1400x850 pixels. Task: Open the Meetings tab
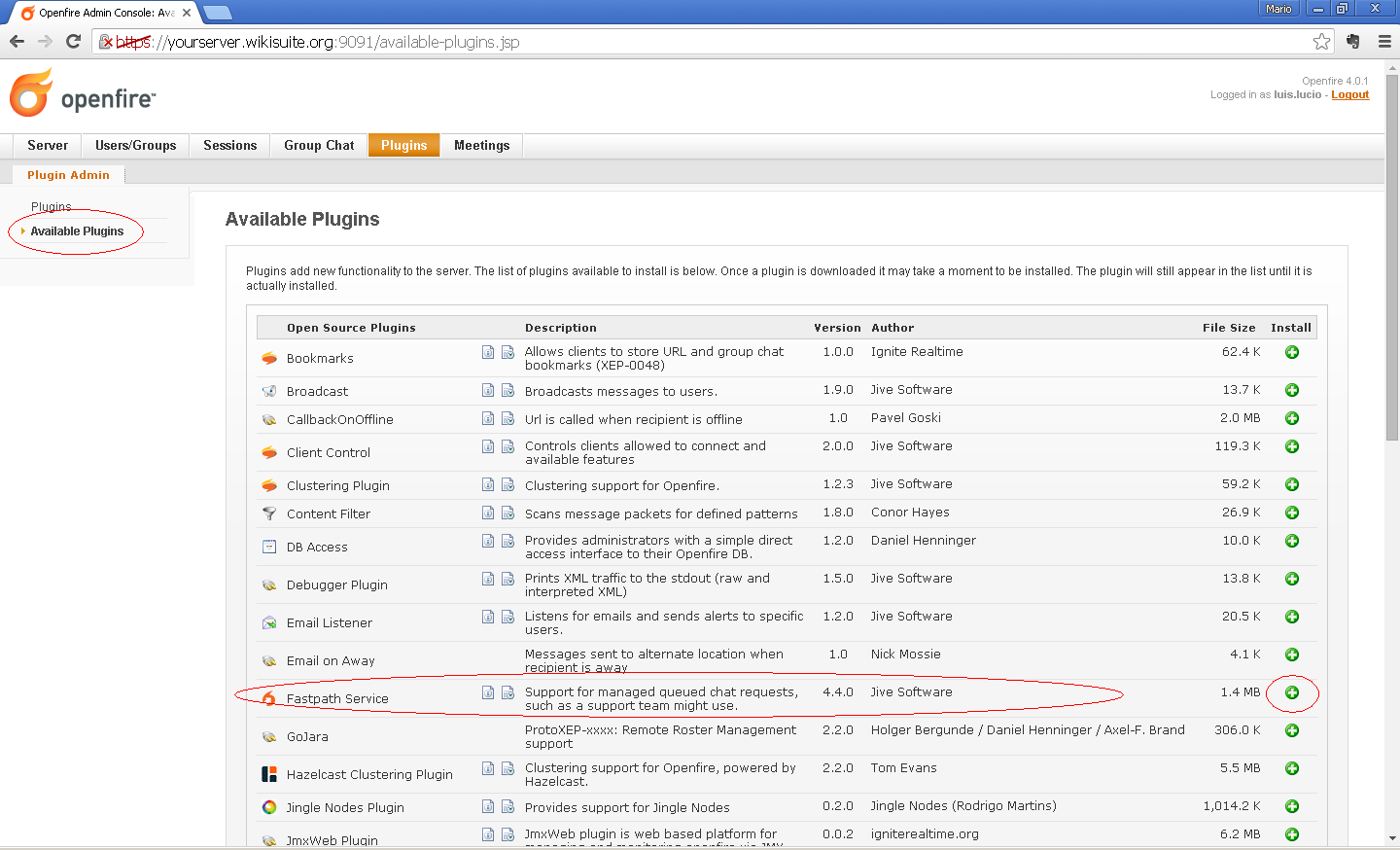coord(482,146)
